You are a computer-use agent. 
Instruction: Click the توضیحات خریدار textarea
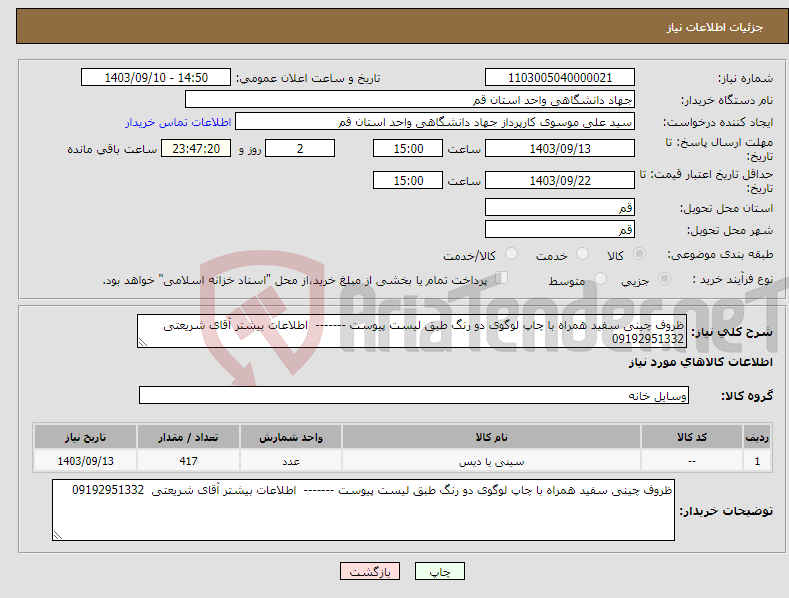[363, 510]
